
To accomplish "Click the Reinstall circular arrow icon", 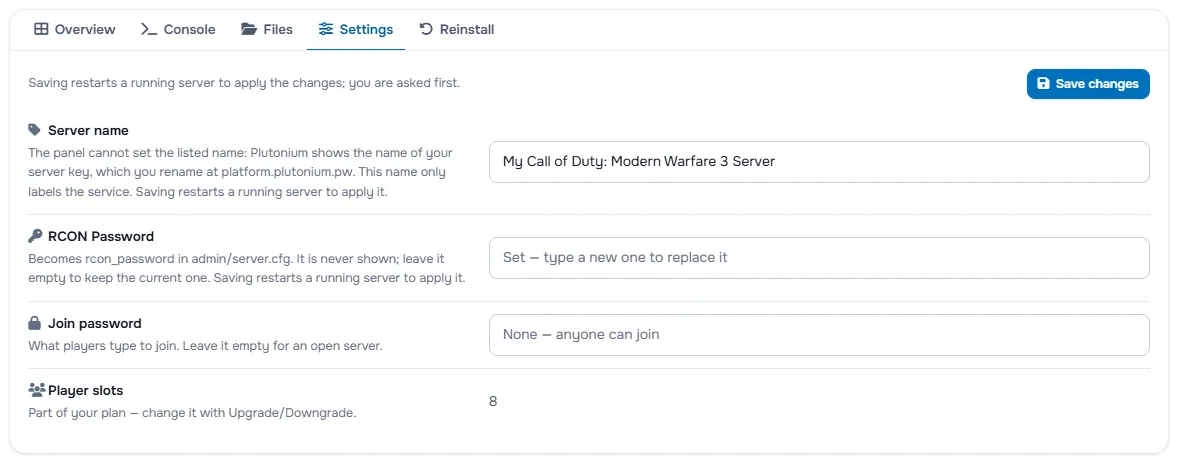I will (x=426, y=29).
